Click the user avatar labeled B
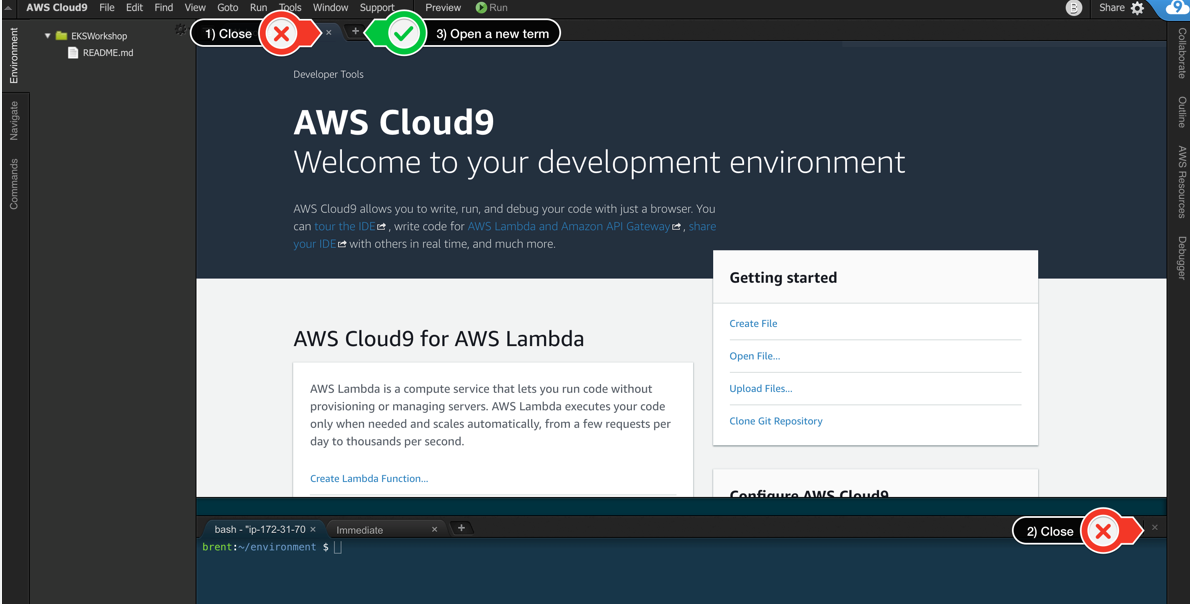This screenshot has height=604, width=1190. (x=1073, y=8)
